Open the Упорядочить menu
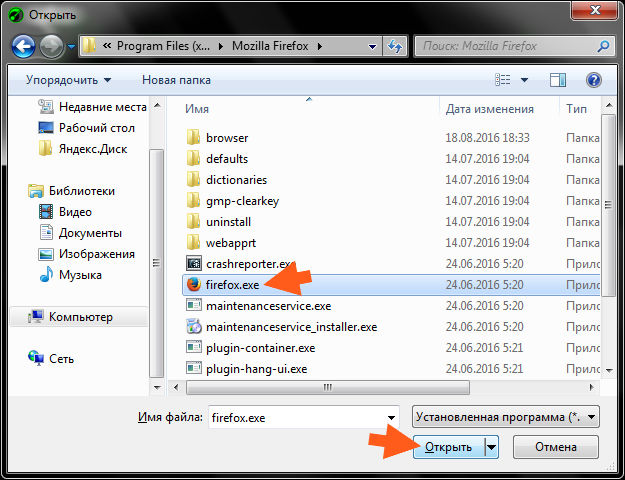 69,80
